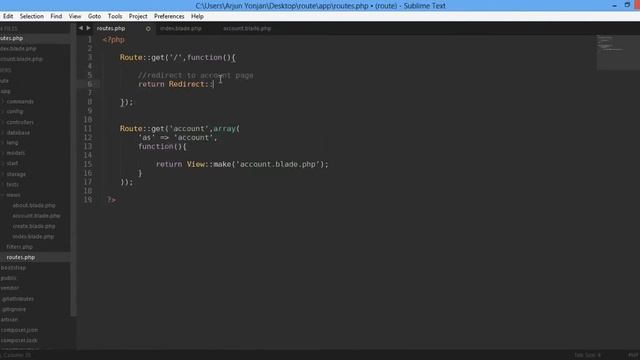Expand the public folder in sidebar
Viewport: 640px width, 360px height.
click(x=8, y=278)
